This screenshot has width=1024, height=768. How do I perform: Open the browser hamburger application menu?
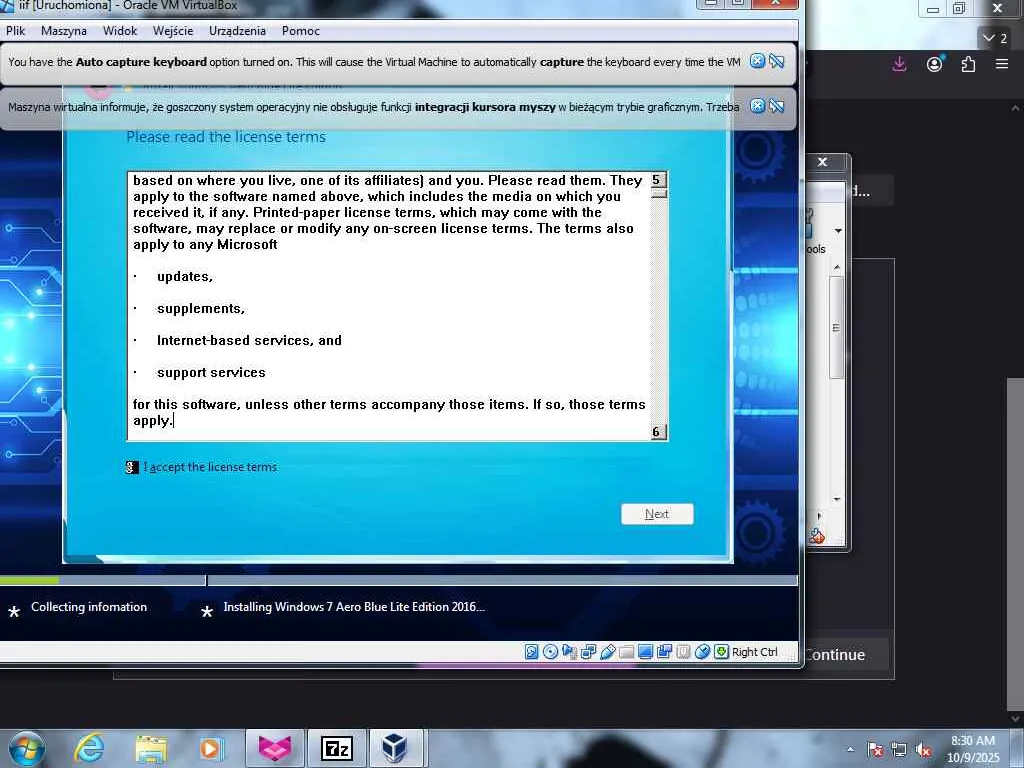point(1002,64)
